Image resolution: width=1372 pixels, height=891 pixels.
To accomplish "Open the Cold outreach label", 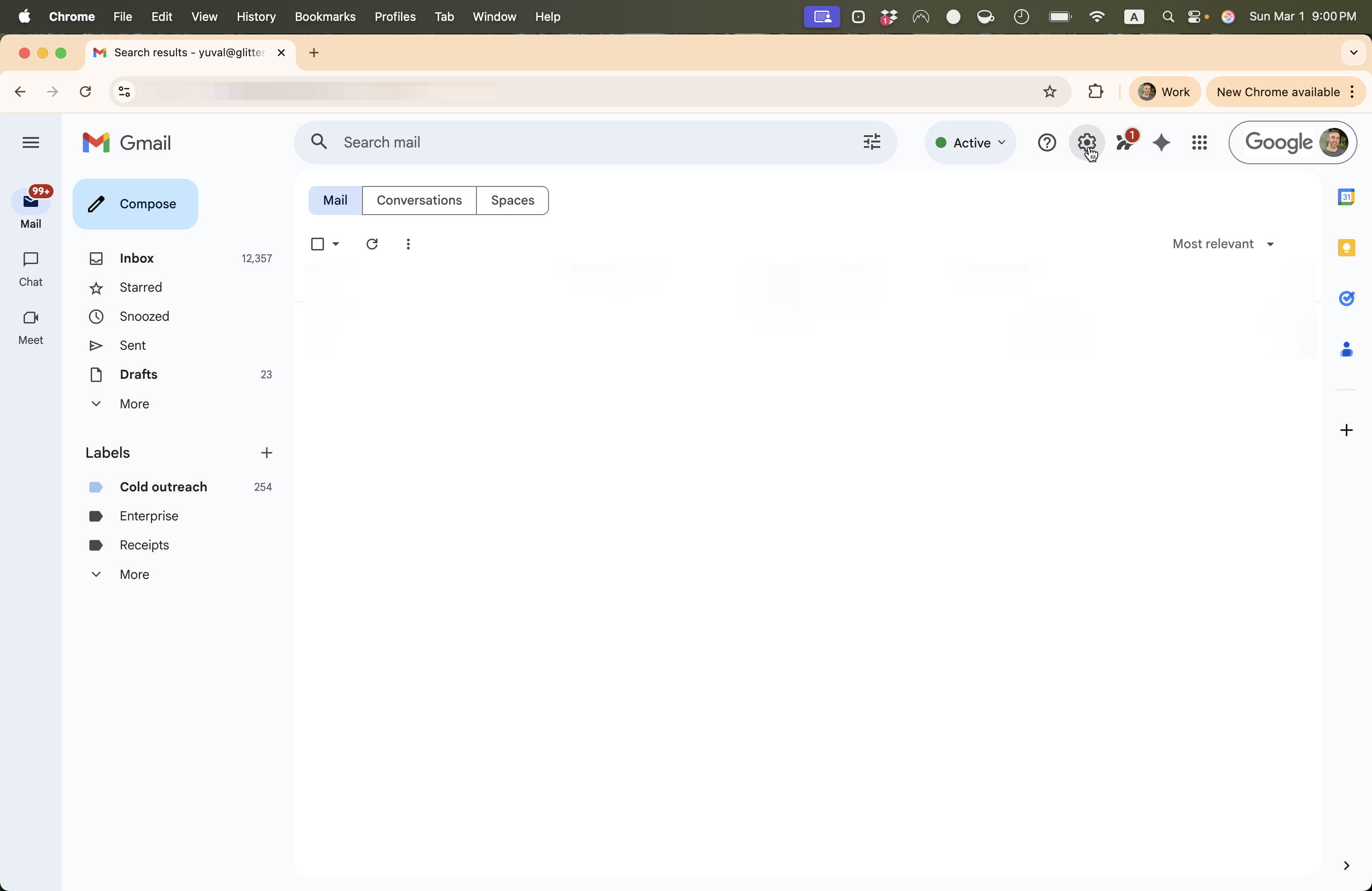I will [163, 486].
